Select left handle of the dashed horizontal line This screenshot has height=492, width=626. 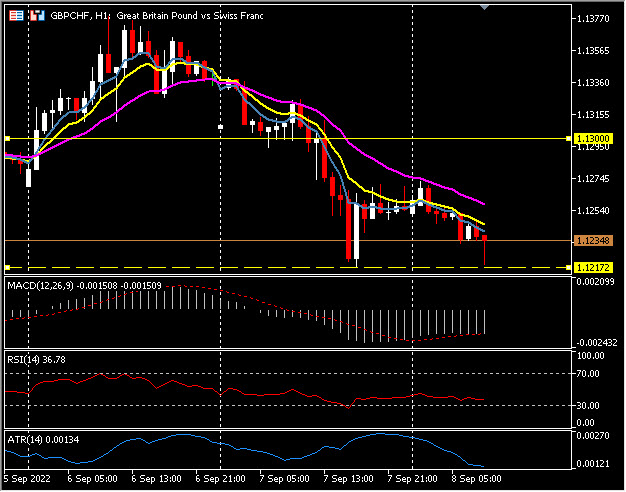pos(7,268)
